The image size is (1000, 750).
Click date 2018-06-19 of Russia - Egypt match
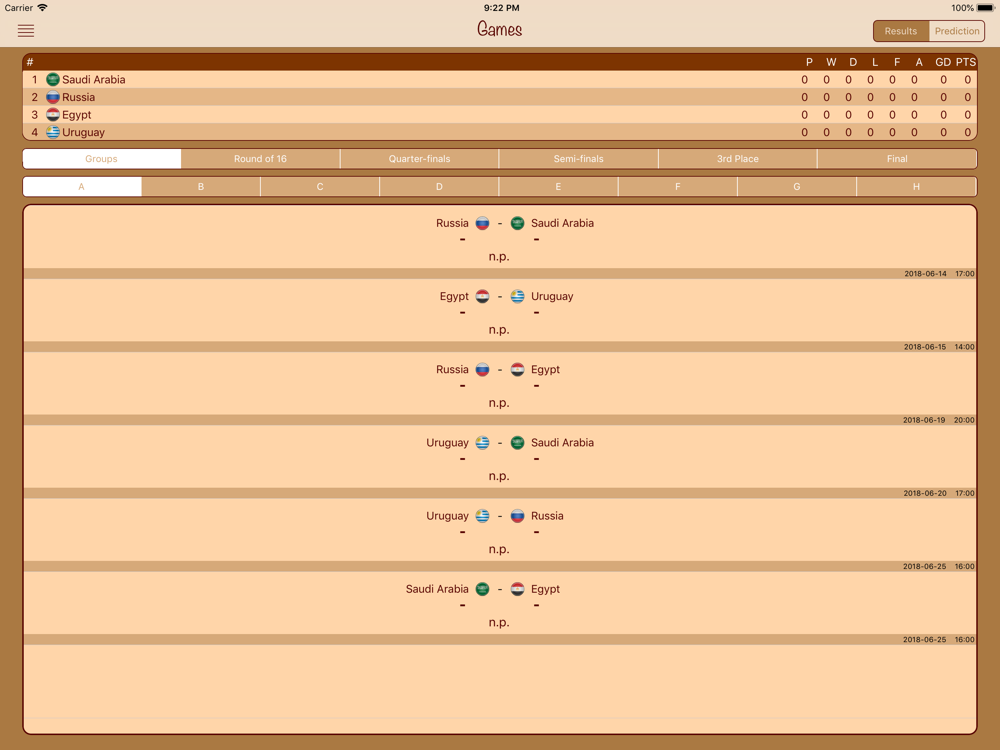click(x=924, y=420)
